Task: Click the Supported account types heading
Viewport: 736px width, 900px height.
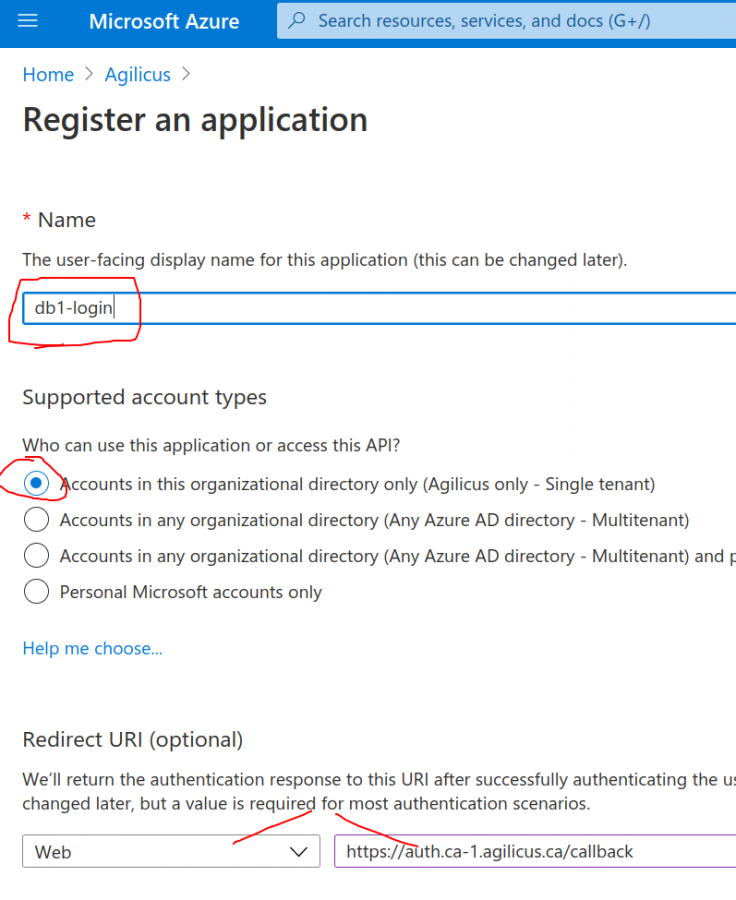Action: coord(145,397)
